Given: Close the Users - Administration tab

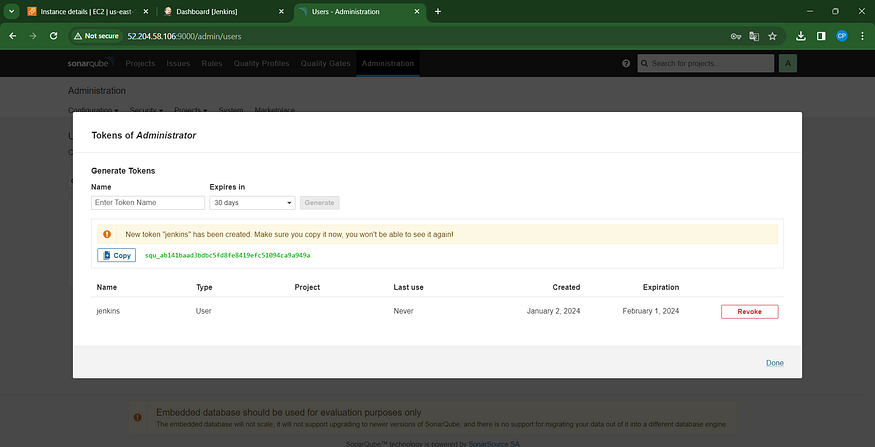Looking at the screenshot, I should (417, 11).
